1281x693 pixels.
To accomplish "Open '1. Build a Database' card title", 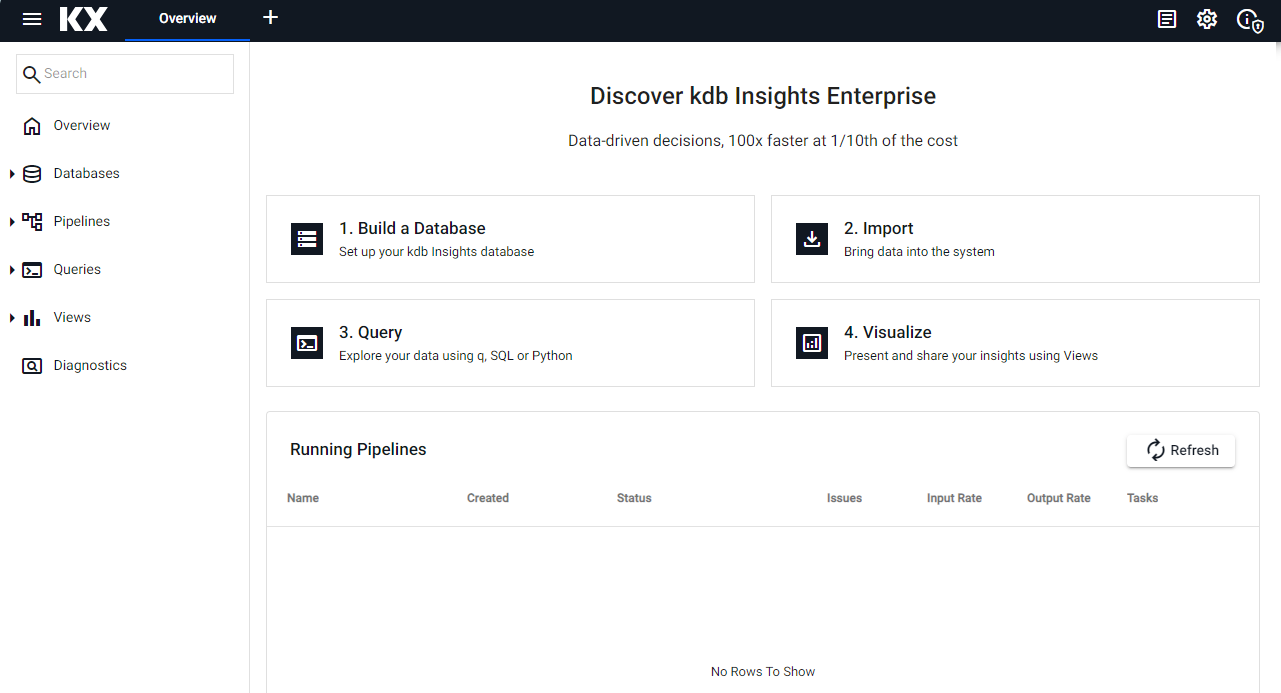I will 412,228.
